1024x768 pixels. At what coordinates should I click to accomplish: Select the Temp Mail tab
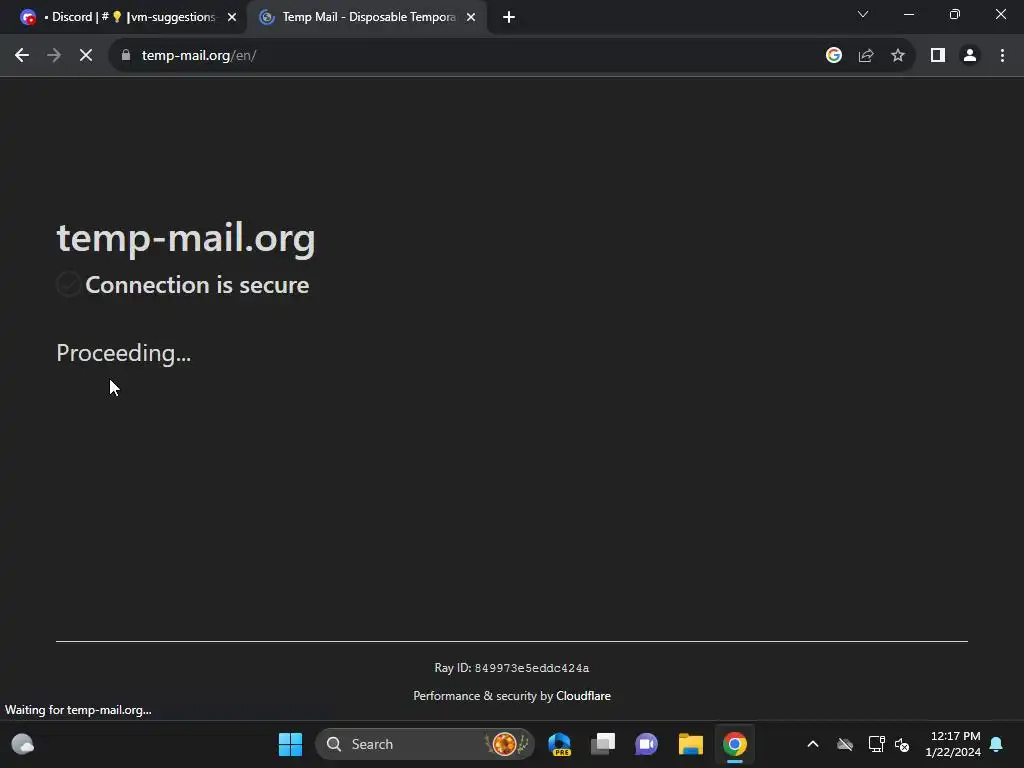click(x=366, y=17)
